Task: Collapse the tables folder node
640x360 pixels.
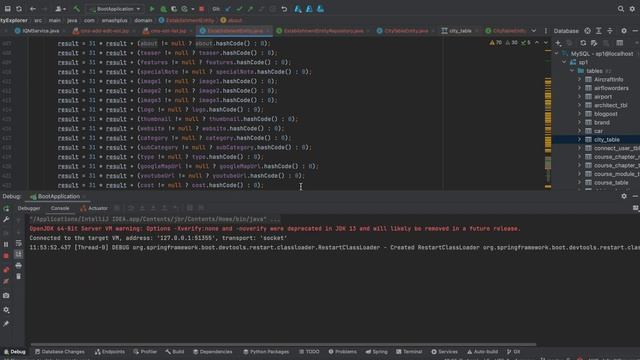Action: point(572,71)
